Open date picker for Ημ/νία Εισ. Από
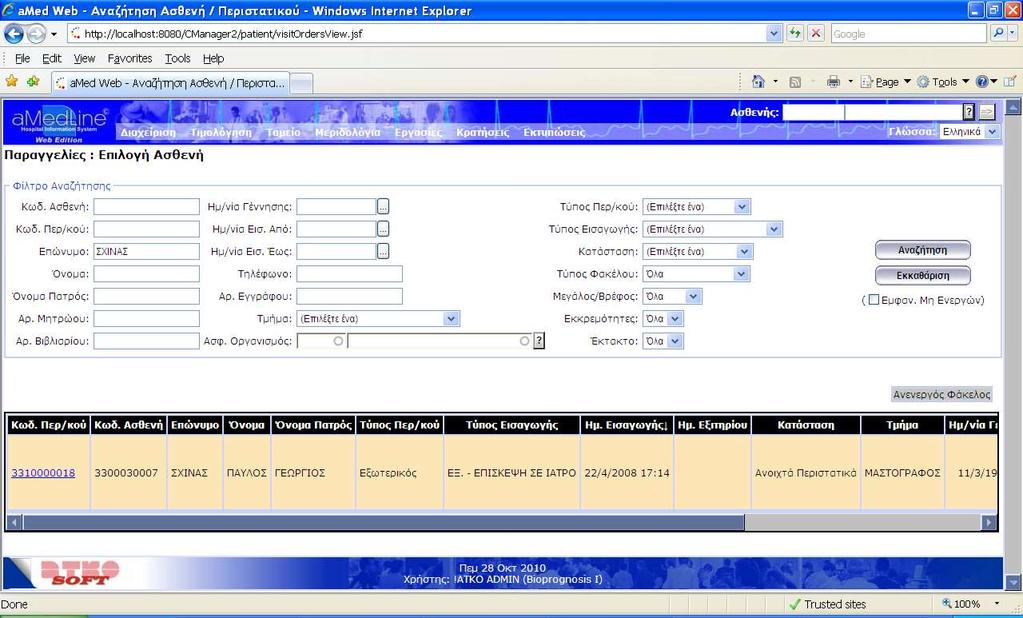The image size is (1023, 618). point(383,229)
